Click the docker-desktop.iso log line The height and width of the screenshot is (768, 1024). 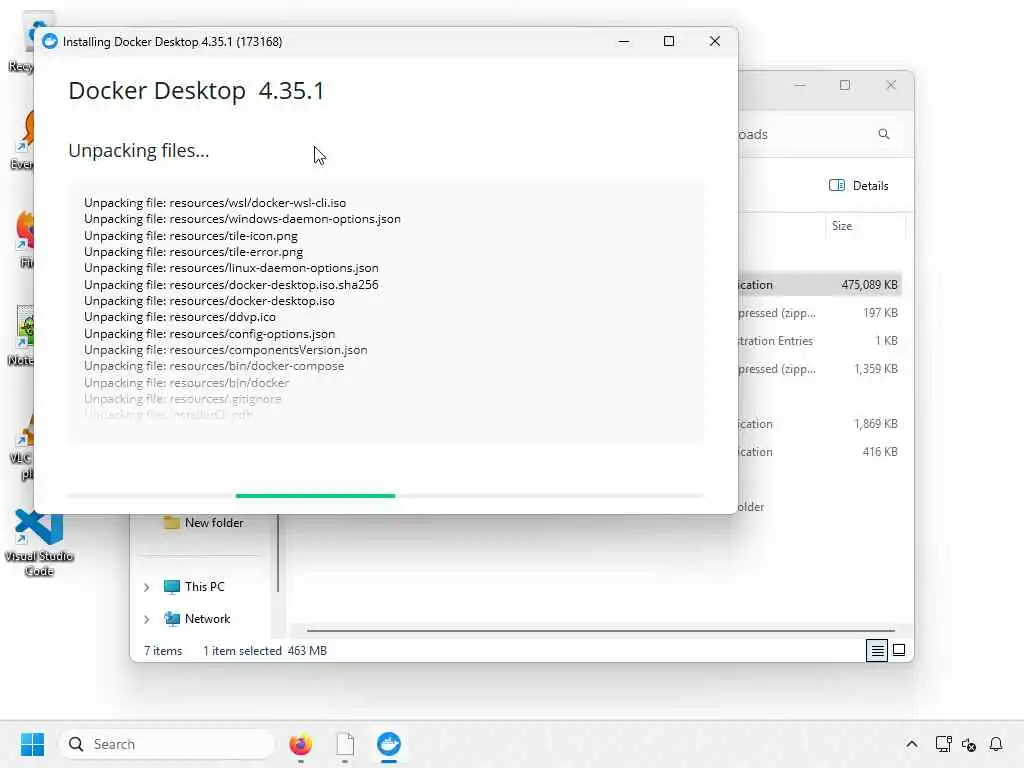tap(209, 301)
